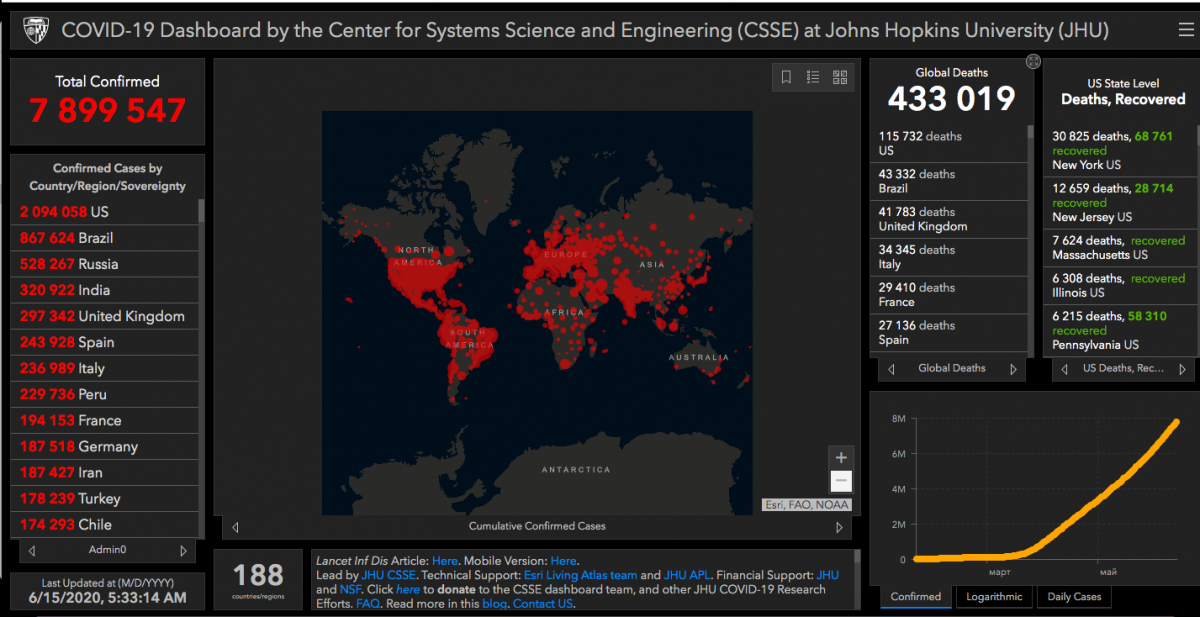
Task: Open the Lancet Inf Dis article 'Here' link
Action: (x=445, y=561)
